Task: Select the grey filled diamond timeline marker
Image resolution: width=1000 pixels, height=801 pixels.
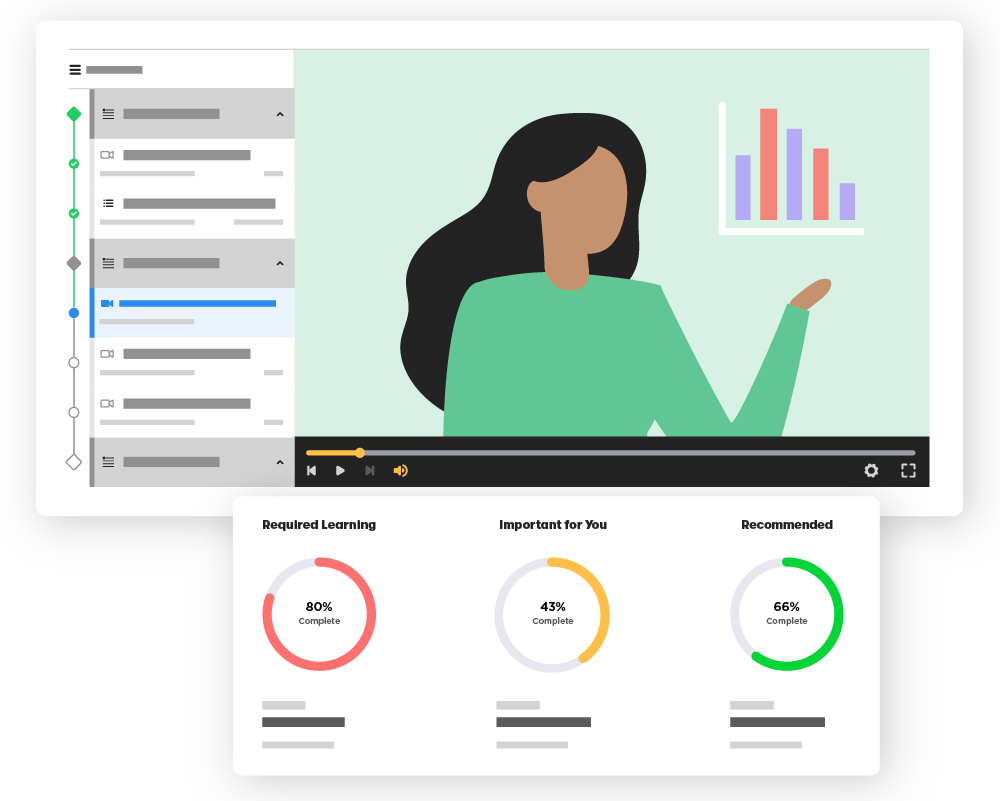Action: [x=74, y=263]
